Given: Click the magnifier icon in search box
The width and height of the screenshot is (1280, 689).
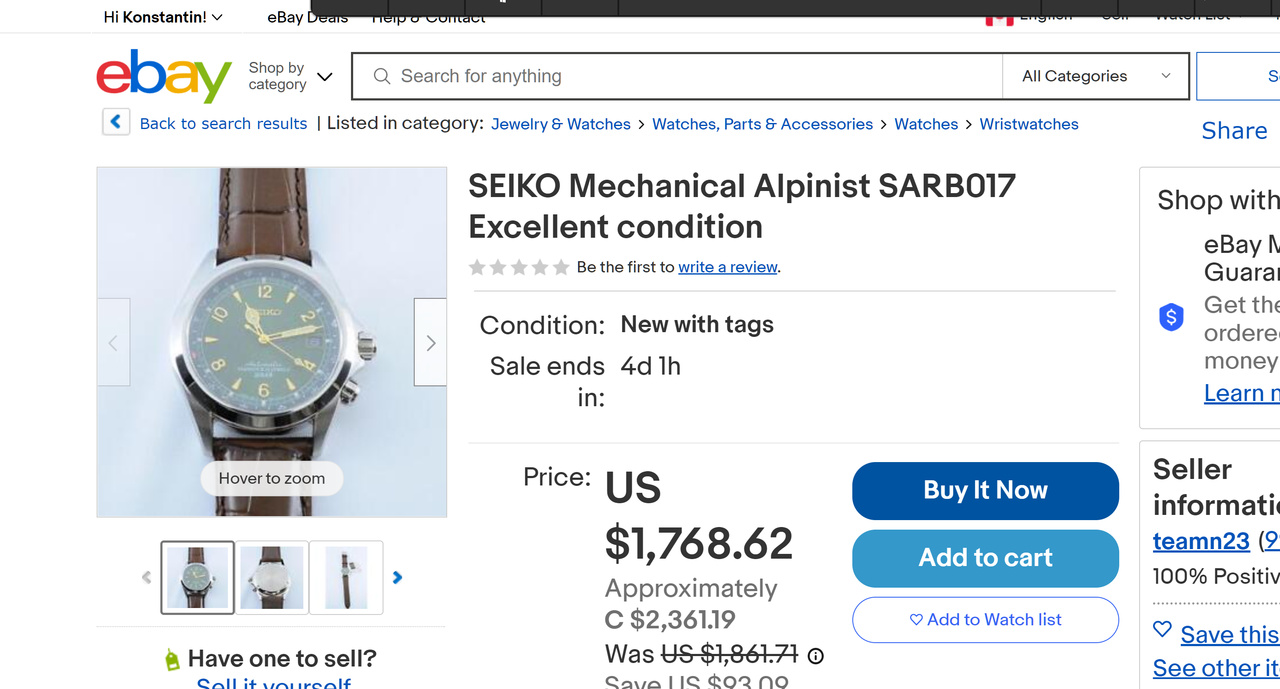Looking at the screenshot, I should (381, 76).
